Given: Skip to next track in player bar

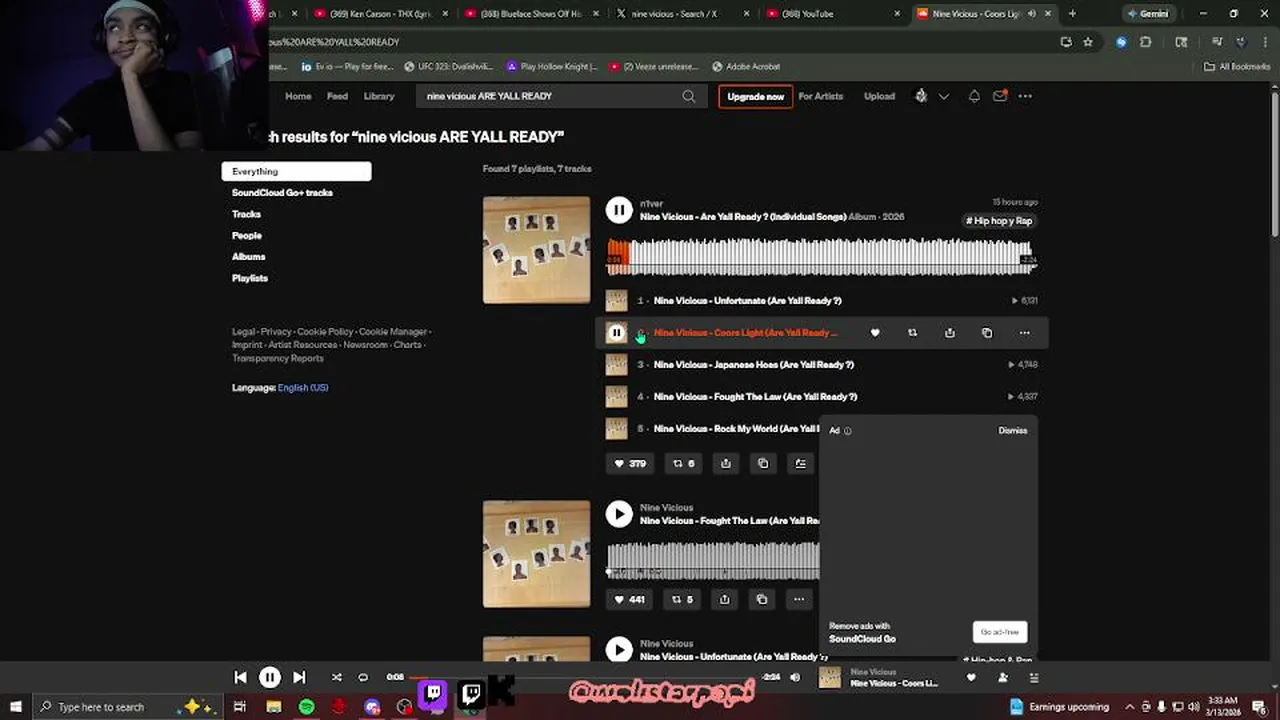Looking at the screenshot, I should click(299, 677).
